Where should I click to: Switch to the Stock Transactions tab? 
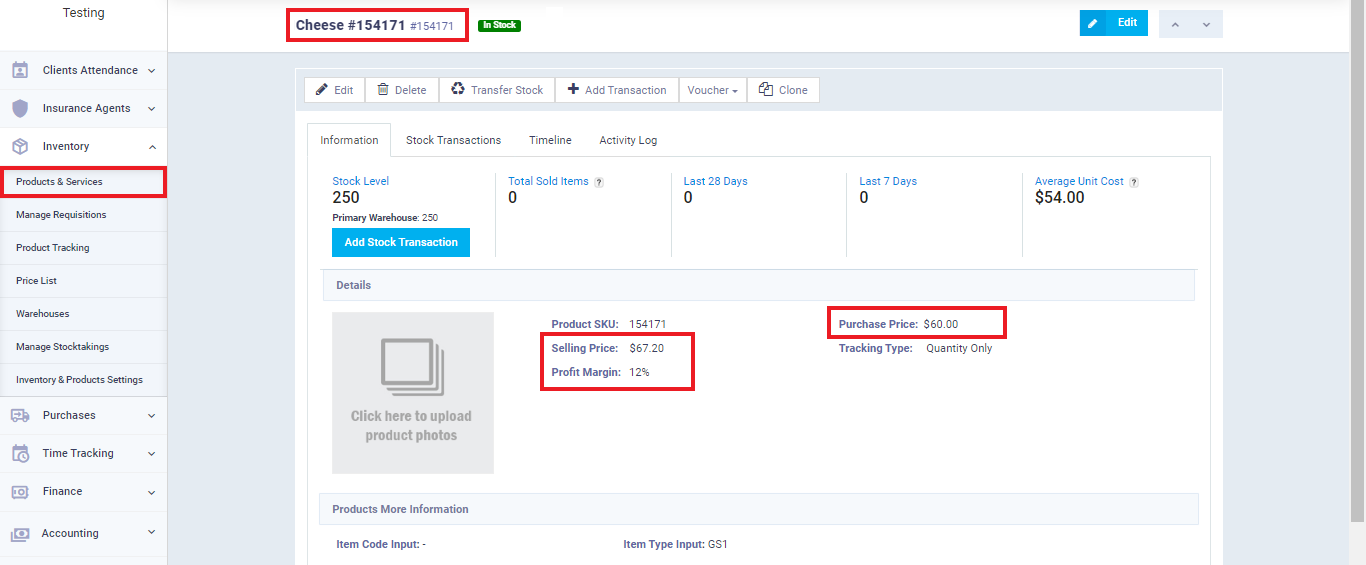(x=453, y=140)
